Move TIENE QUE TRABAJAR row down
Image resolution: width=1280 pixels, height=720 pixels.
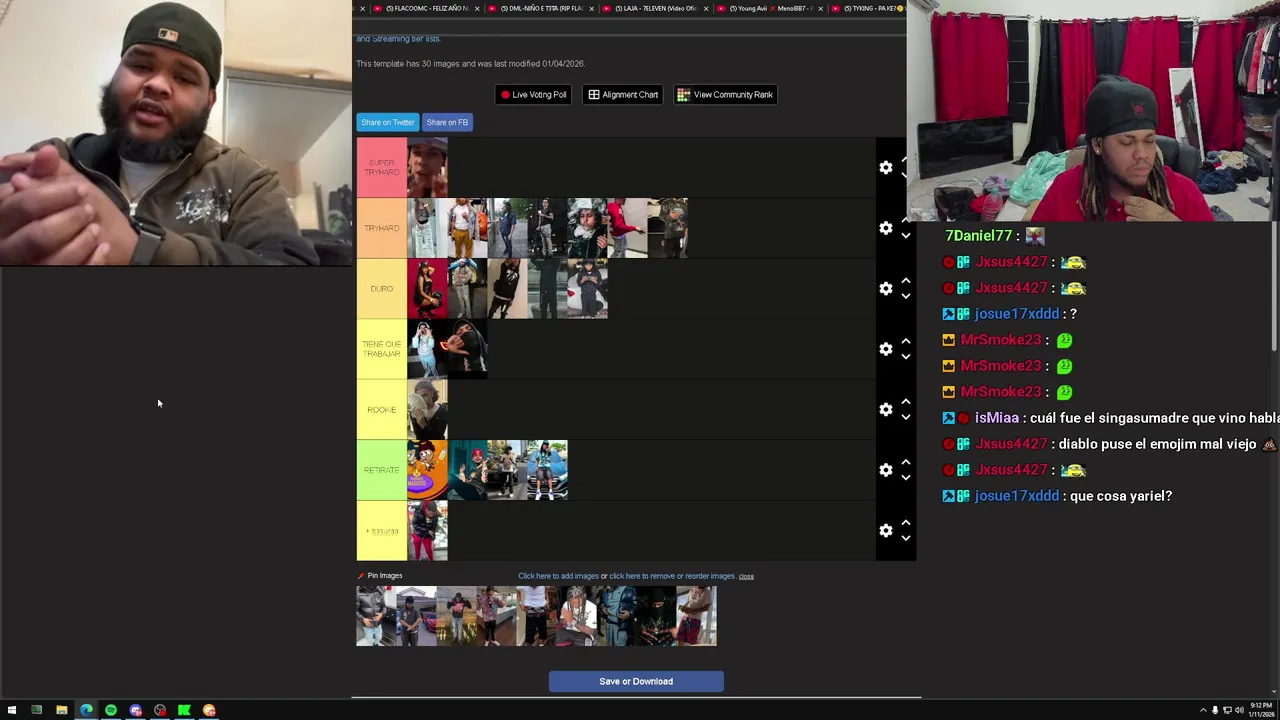(906, 357)
